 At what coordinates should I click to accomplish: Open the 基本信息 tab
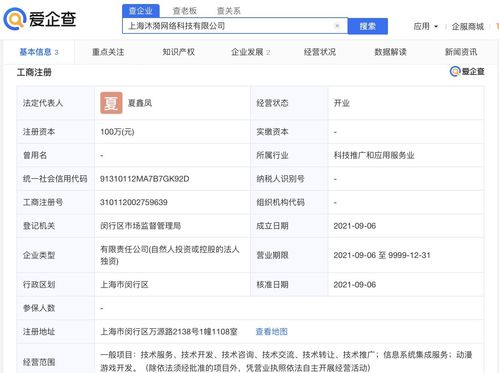coord(39,52)
